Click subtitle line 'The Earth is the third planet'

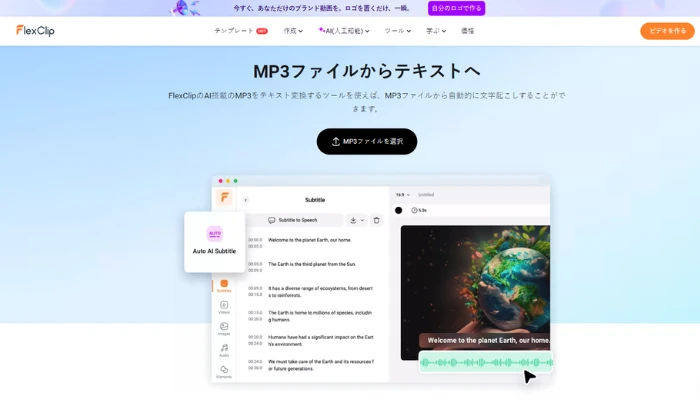pos(312,264)
